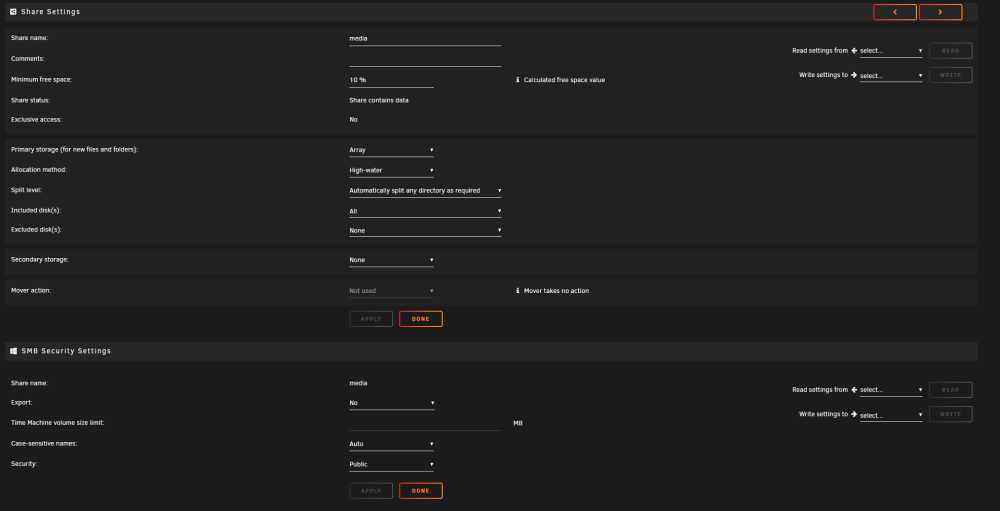
Task: Click DONE button under Mover action
Action: click(421, 319)
